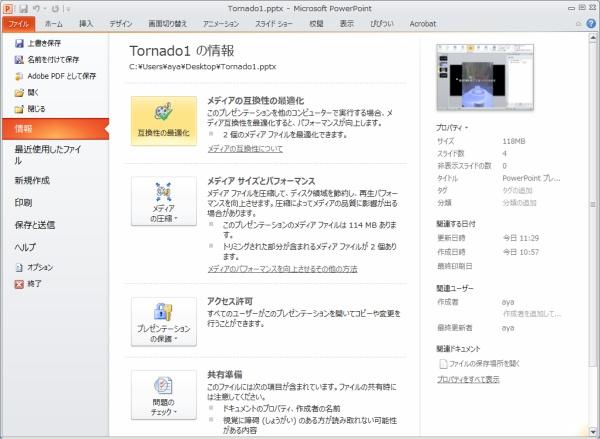Switch to the ファイル tab
Image resolution: width=600 pixels, height=439 pixels.
18,24
